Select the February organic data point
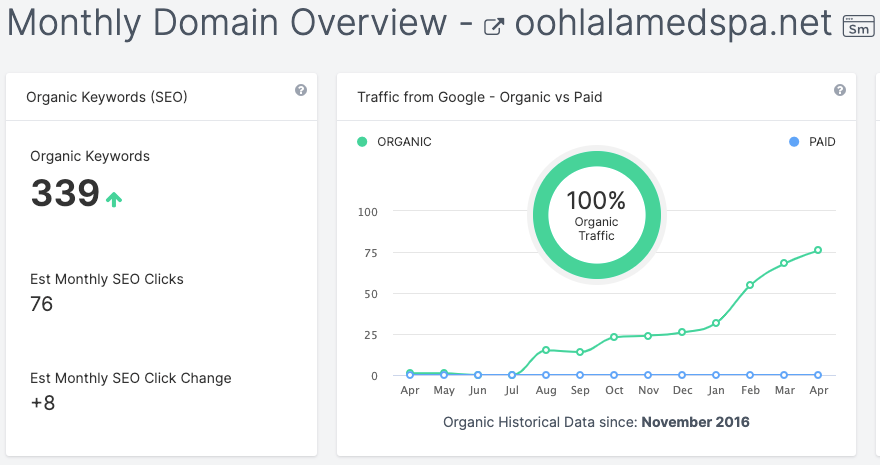The height and width of the screenshot is (465, 880). 750,285
